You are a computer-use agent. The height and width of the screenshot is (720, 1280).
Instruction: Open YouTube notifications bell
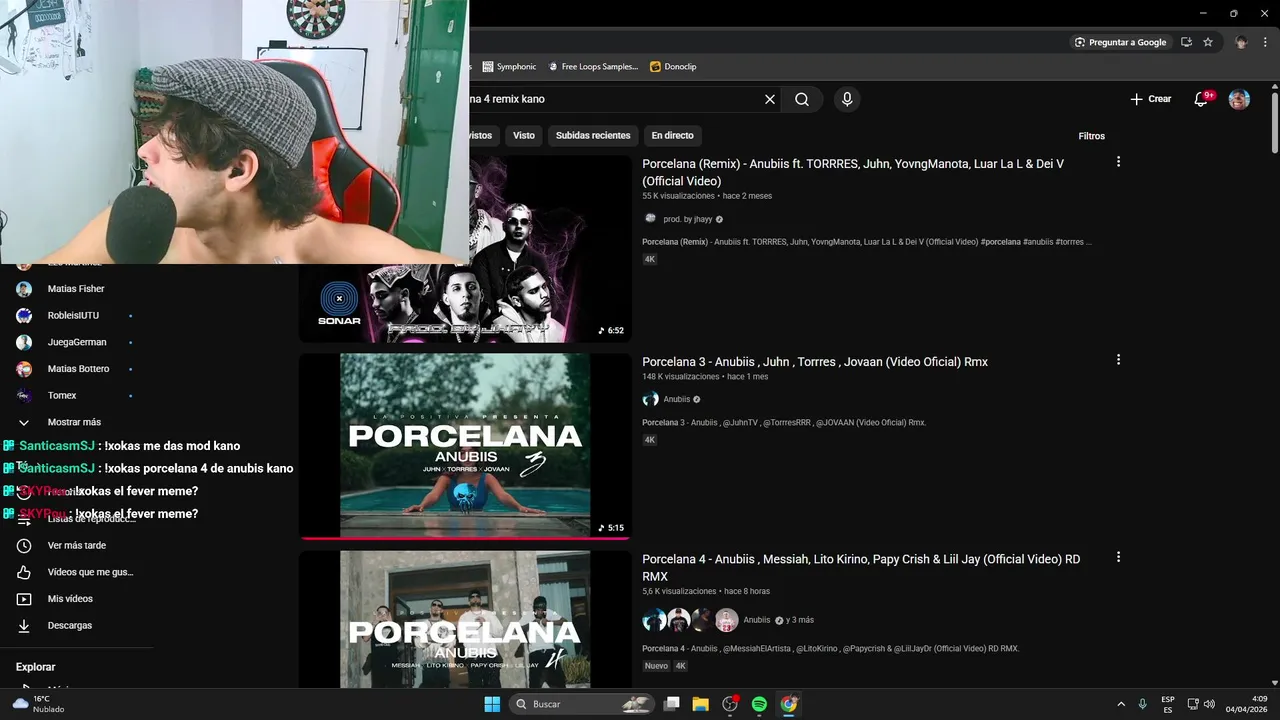pos(1202,99)
